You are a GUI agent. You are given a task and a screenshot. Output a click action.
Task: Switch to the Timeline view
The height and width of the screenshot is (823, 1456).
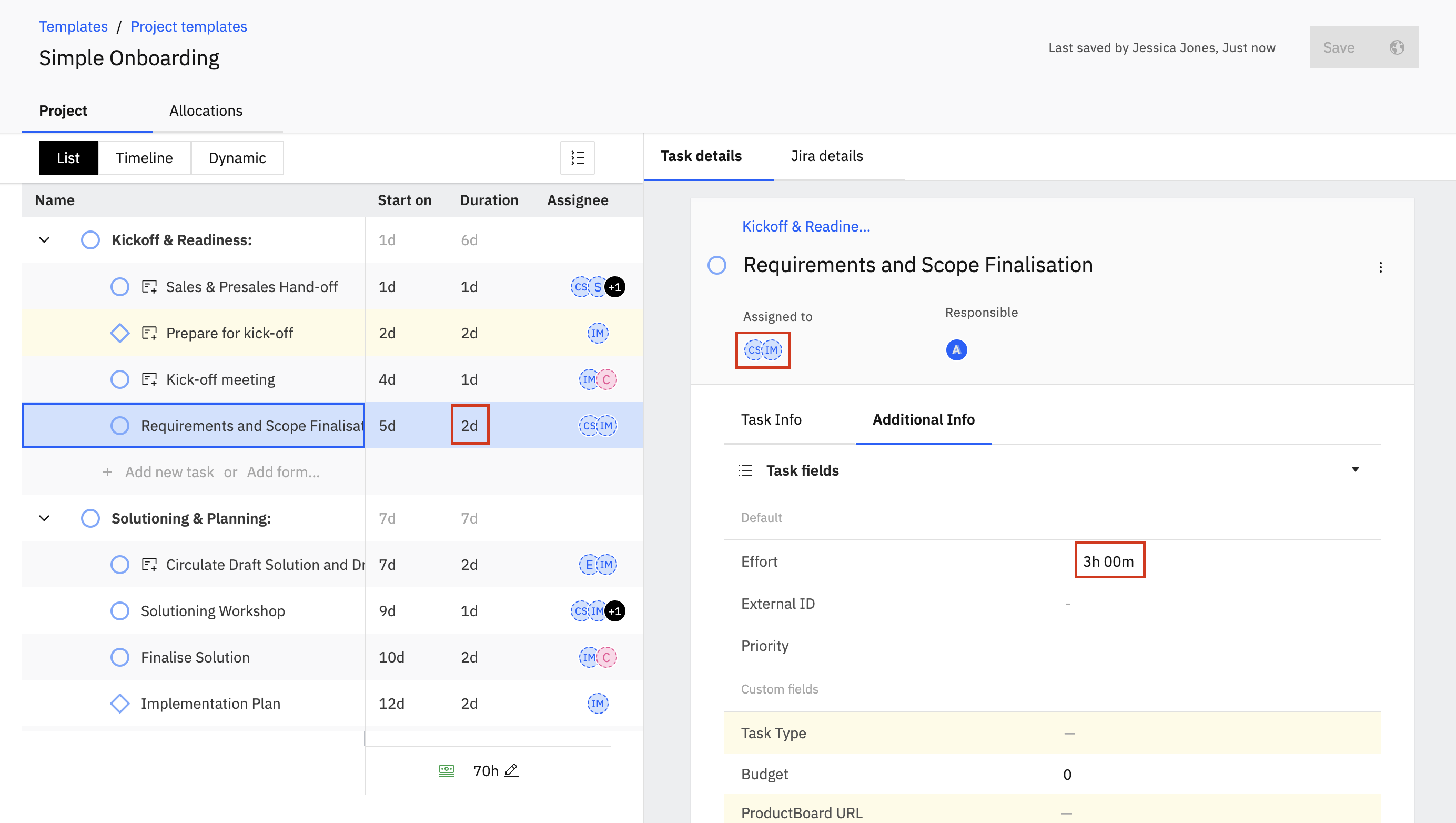(144, 158)
